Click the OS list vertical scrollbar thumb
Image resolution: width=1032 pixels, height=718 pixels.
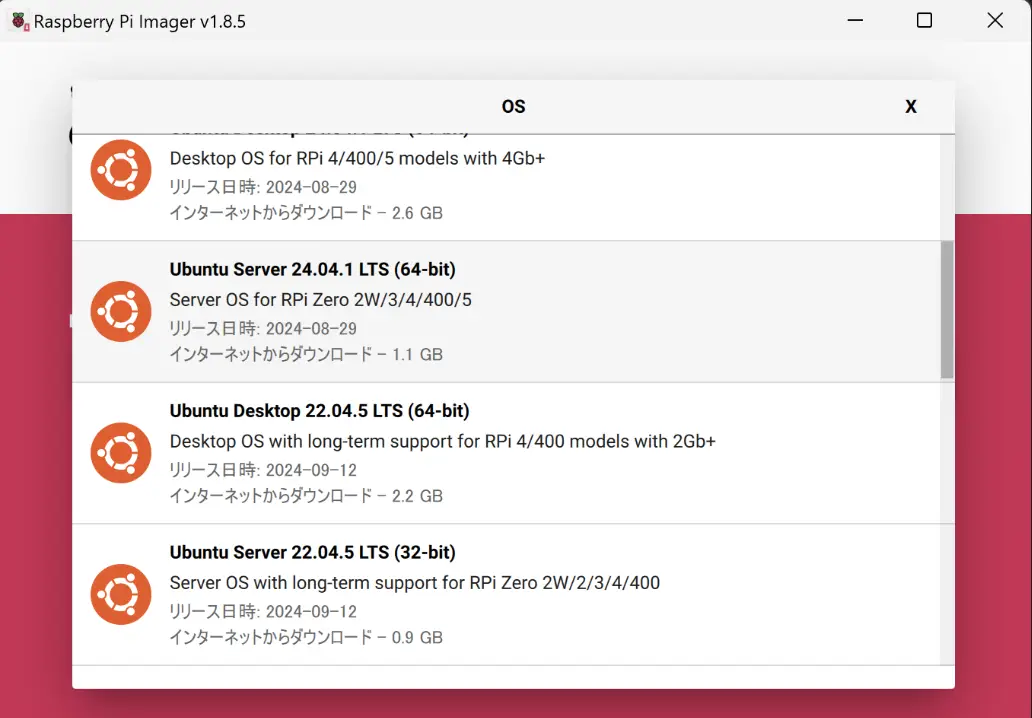tap(947, 309)
